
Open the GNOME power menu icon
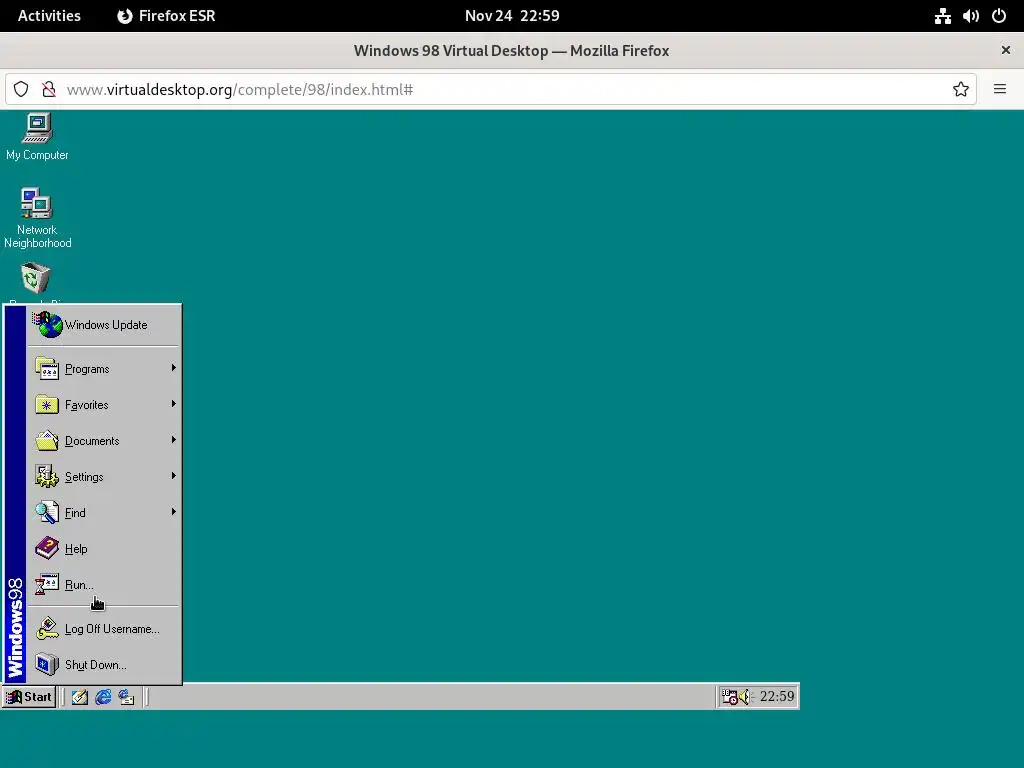pos(999,16)
